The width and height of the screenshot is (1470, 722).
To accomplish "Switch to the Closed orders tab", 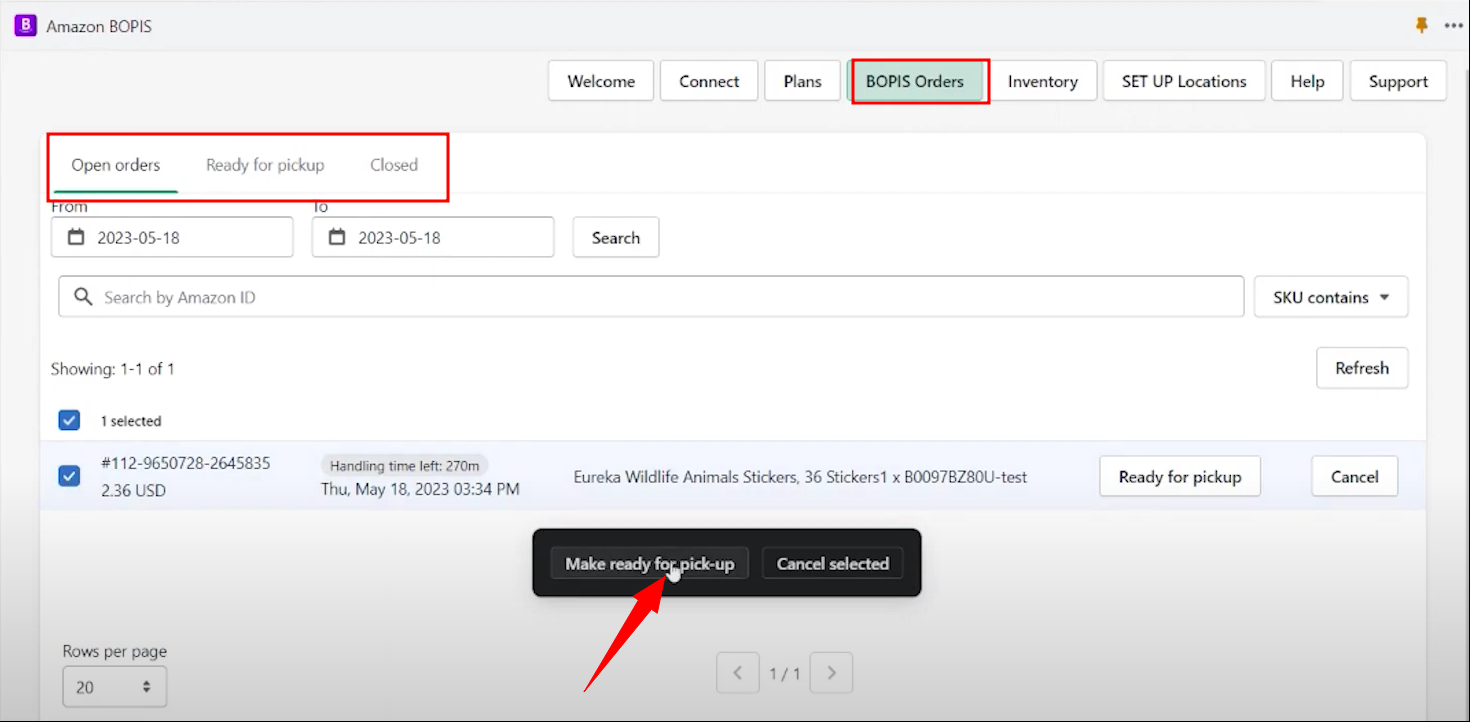I will [x=394, y=165].
